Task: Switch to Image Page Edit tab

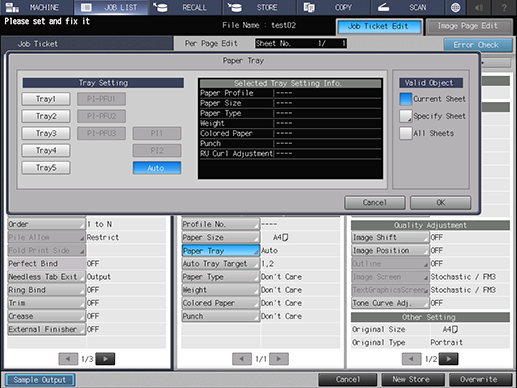Action: click(x=469, y=26)
